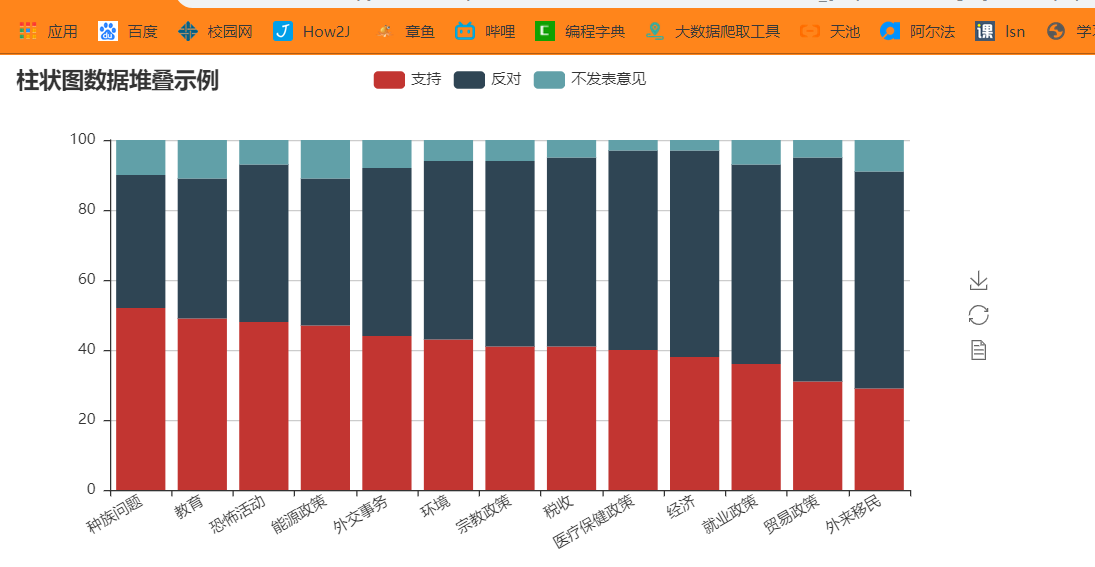Image resolution: width=1095 pixels, height=567 pixels.
Task: Click the 经济 x-axis label
Action: point(682,507)
